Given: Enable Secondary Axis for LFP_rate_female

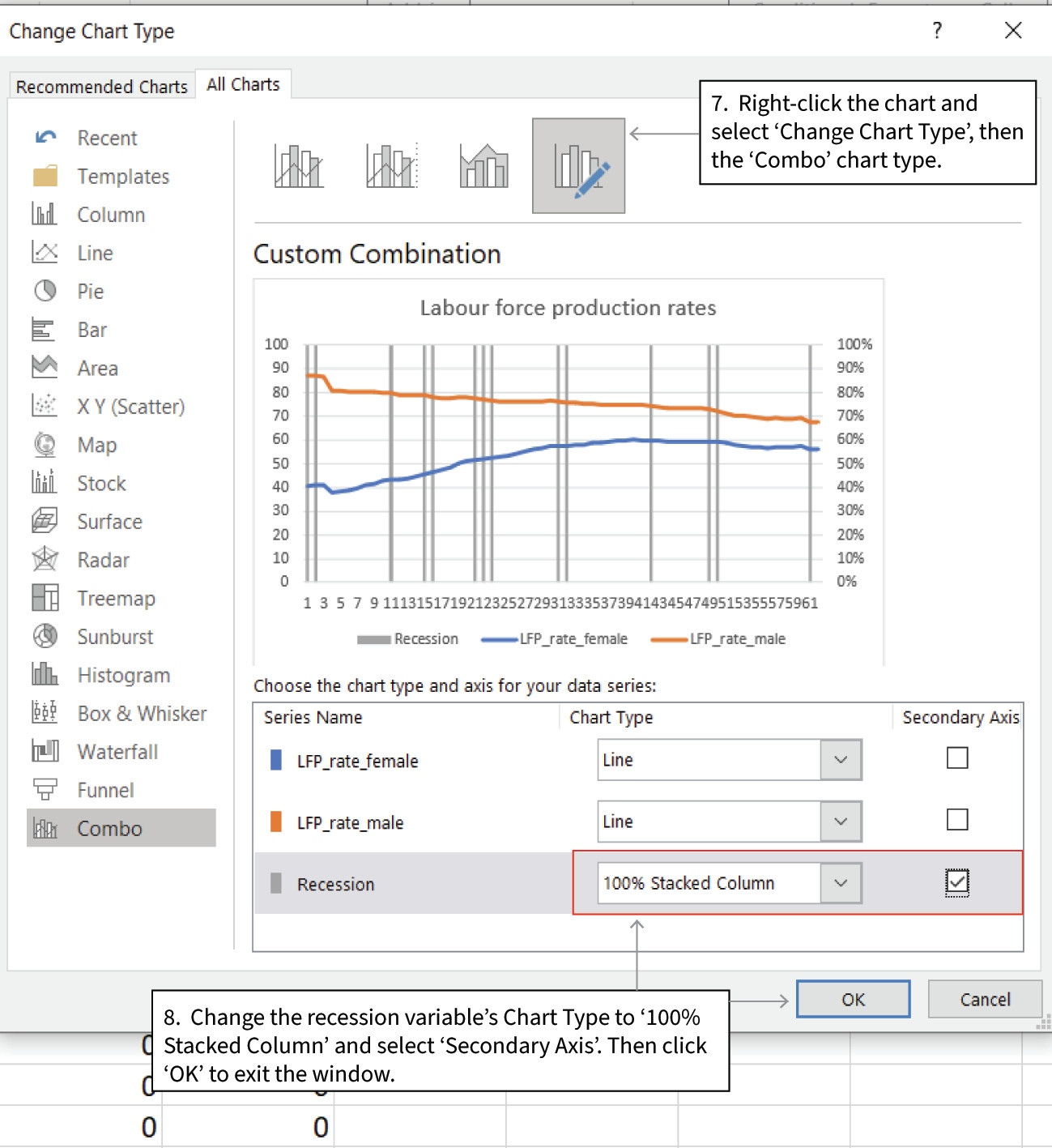Looking at the screenshot, I should 956,758.
